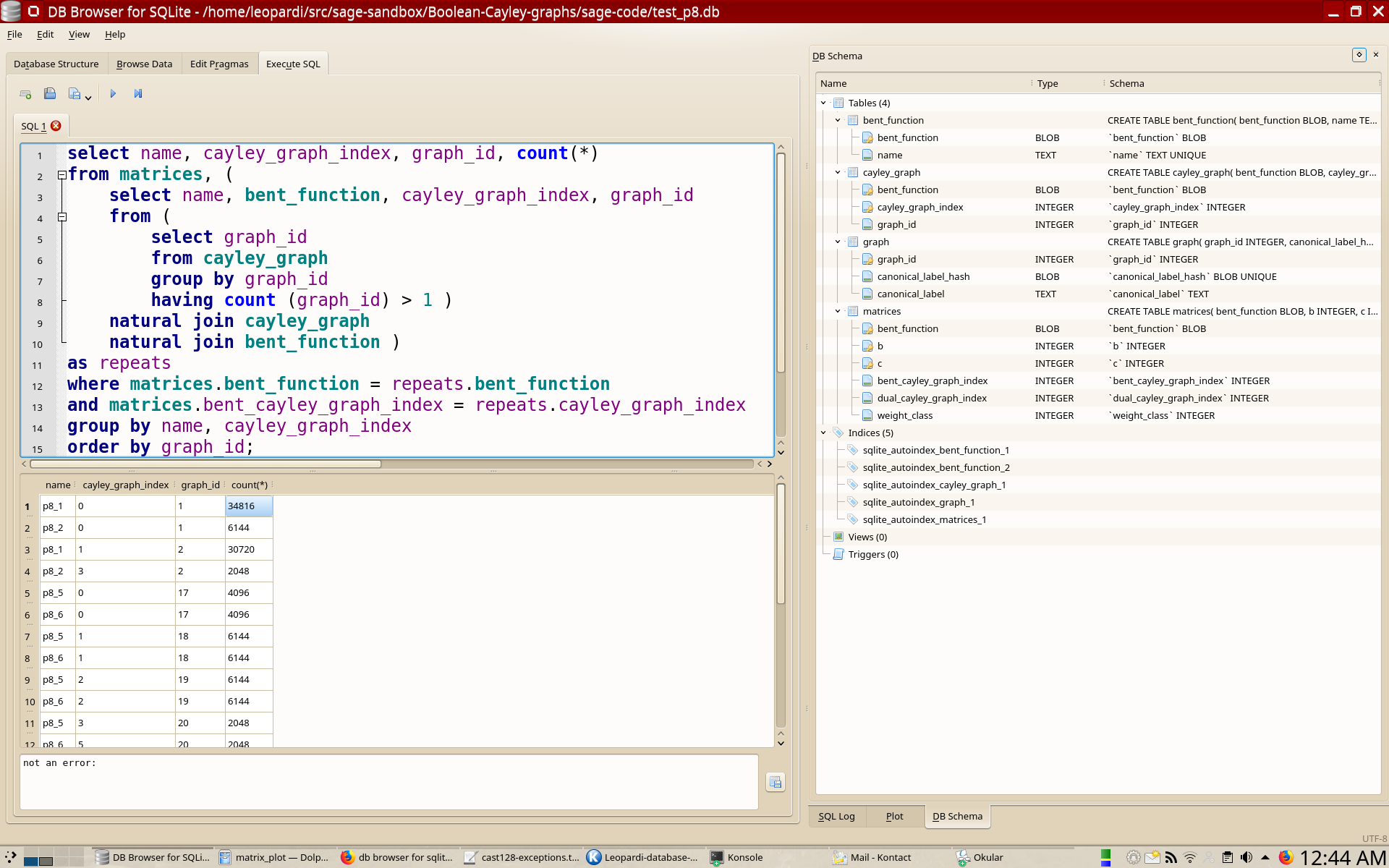The height and width of the screenshot is (868, 1389).
Task: Undock the DB Schema panel
Action: pyautogui.click(x=1359, y=55)
